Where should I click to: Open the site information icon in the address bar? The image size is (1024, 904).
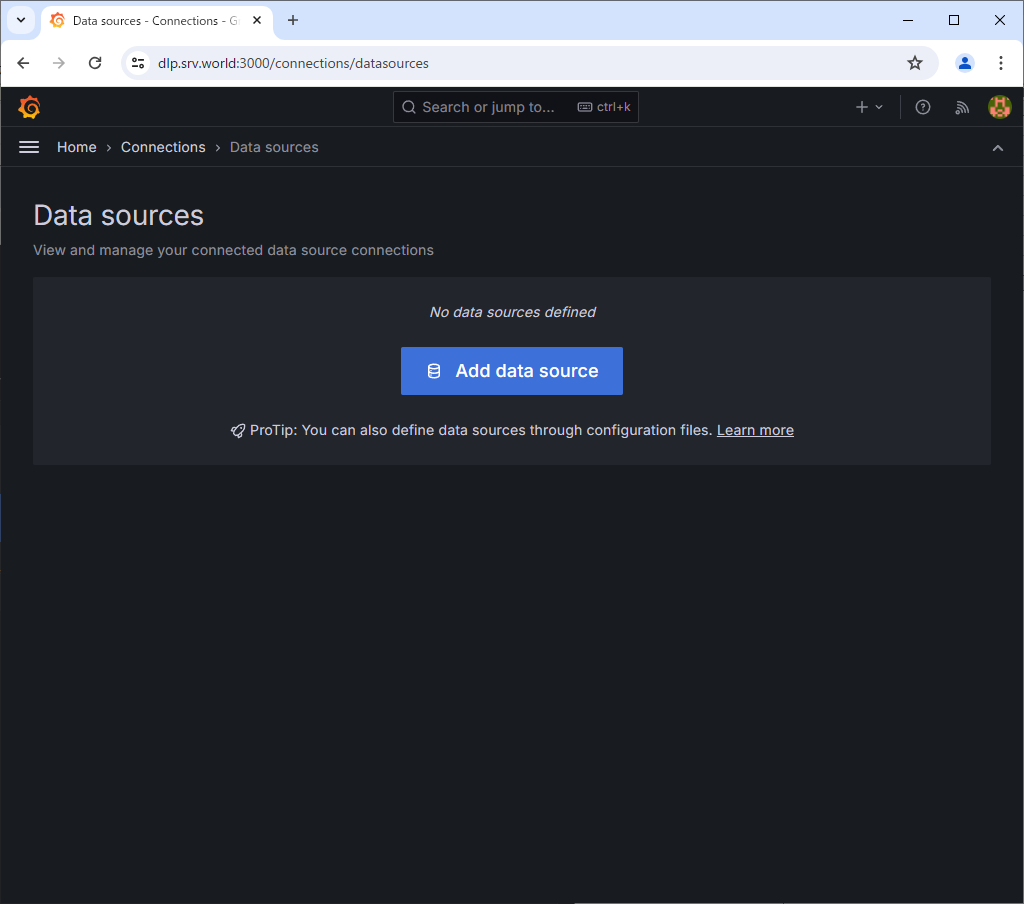138,63
